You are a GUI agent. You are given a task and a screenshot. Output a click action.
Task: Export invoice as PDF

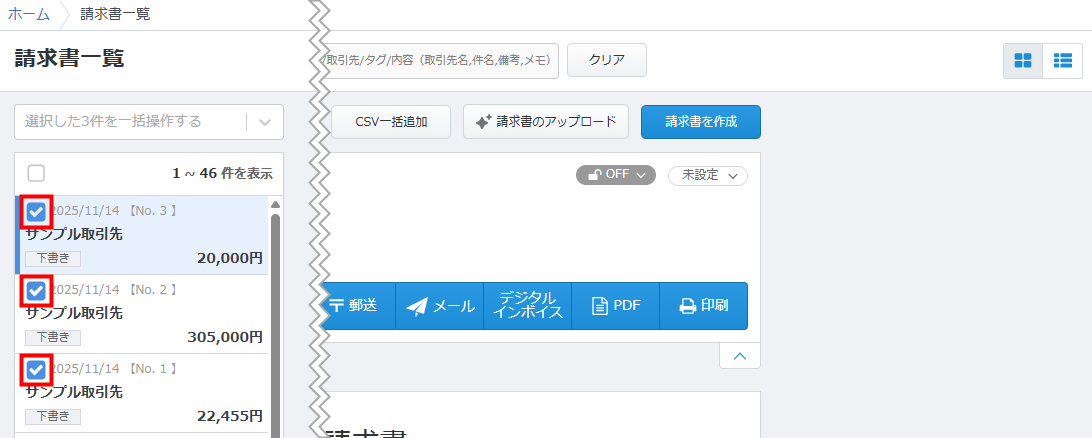pos(616,306)
